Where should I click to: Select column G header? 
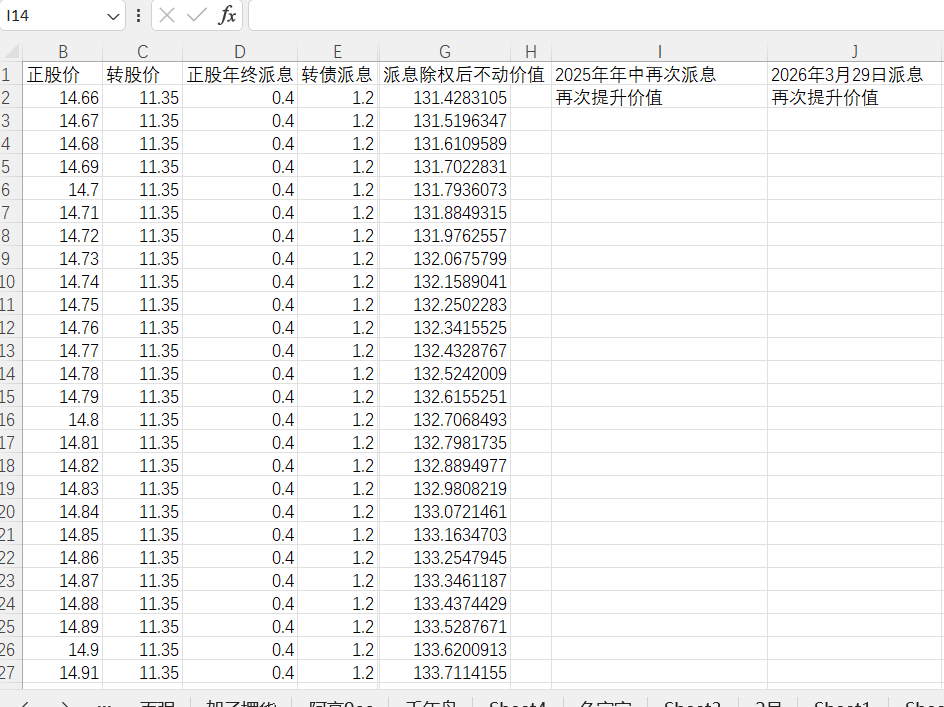click(x=445, y=52)
